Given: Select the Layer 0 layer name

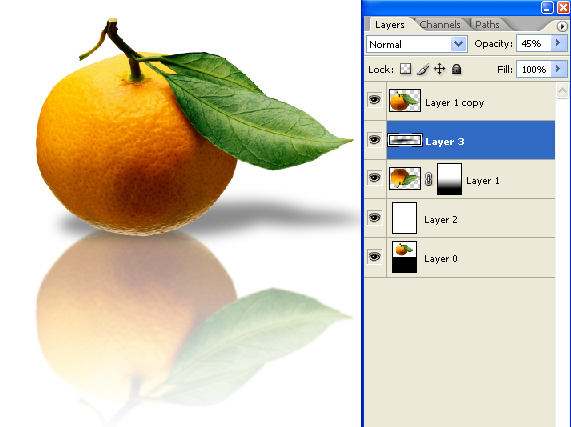Looking at the screenshot, I should (x=441, y=259).
